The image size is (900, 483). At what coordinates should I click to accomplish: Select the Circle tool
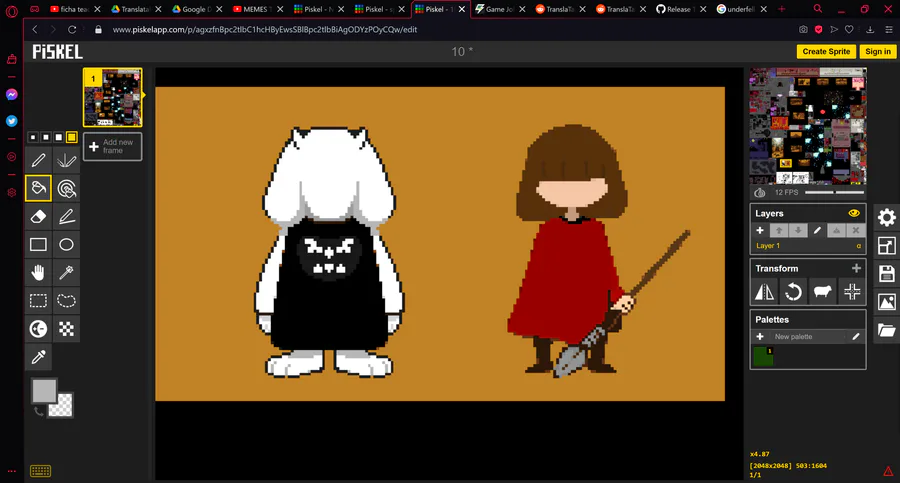click(67, 245)
